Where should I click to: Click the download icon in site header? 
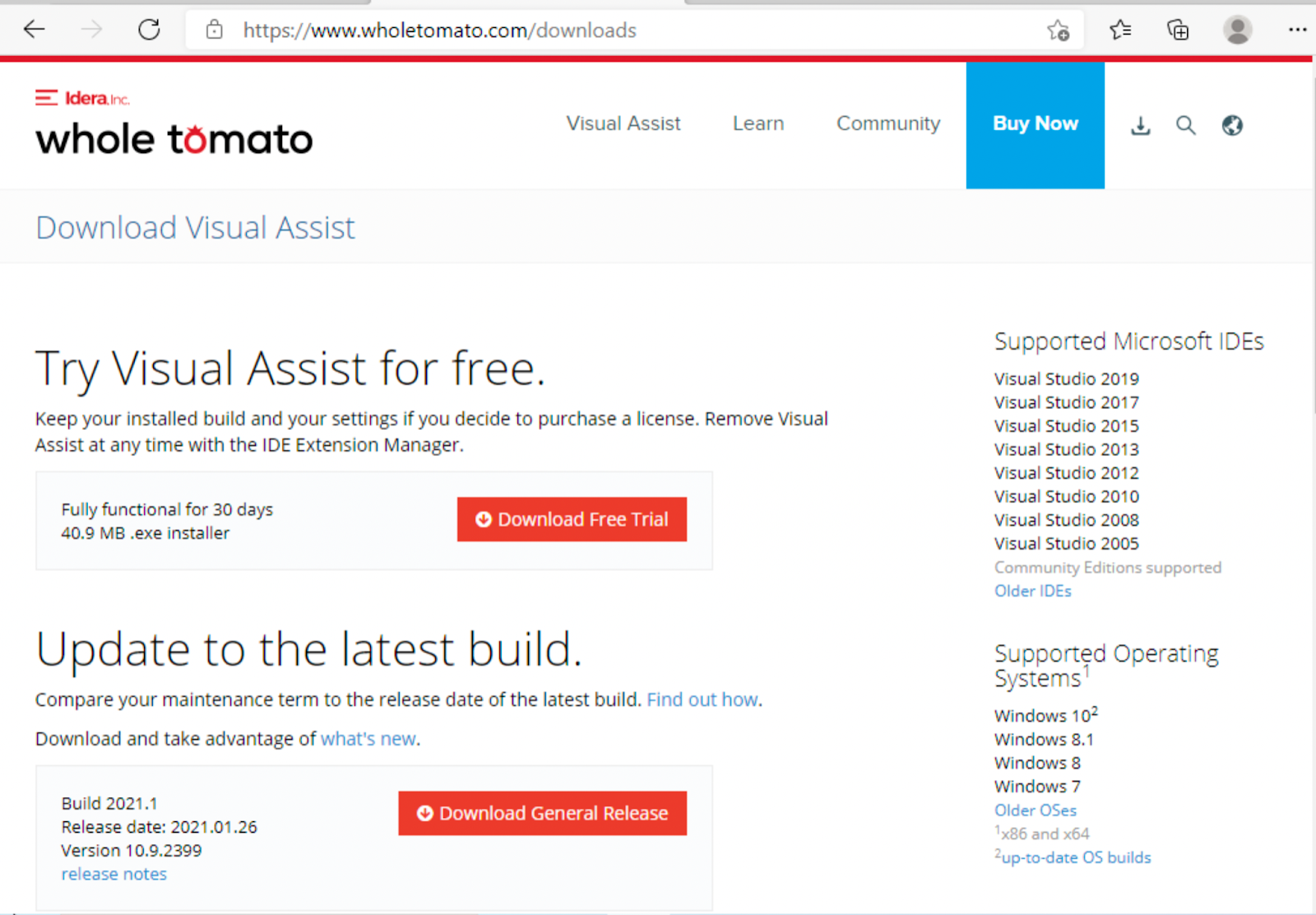1141,125
